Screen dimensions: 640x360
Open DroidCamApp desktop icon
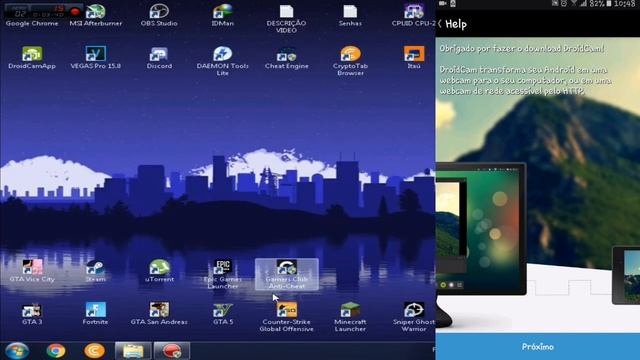click(x=32, y=58)
